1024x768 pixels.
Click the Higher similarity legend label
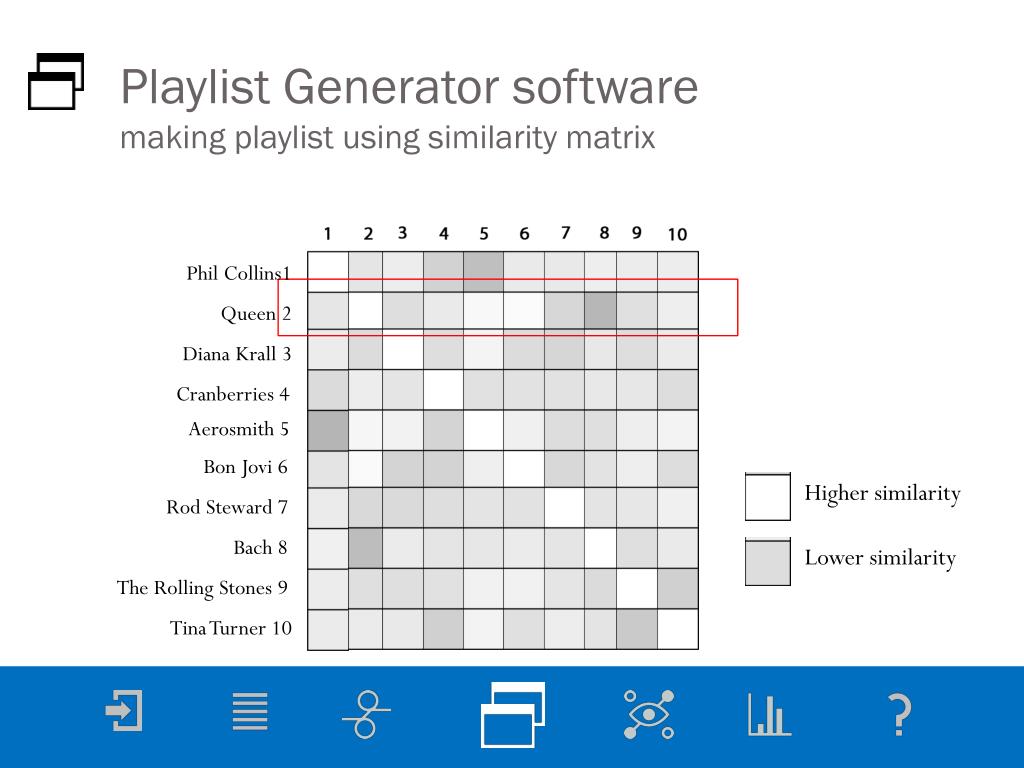point(882,493)
